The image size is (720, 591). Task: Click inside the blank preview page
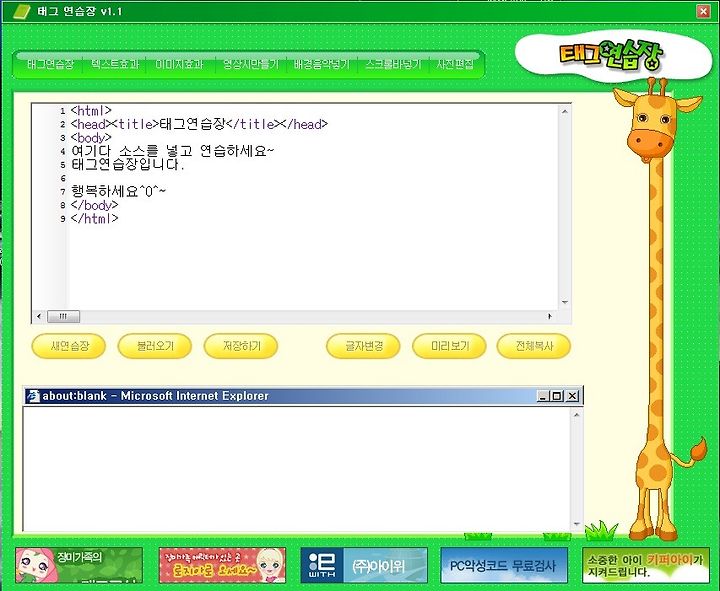click(296, 468)
